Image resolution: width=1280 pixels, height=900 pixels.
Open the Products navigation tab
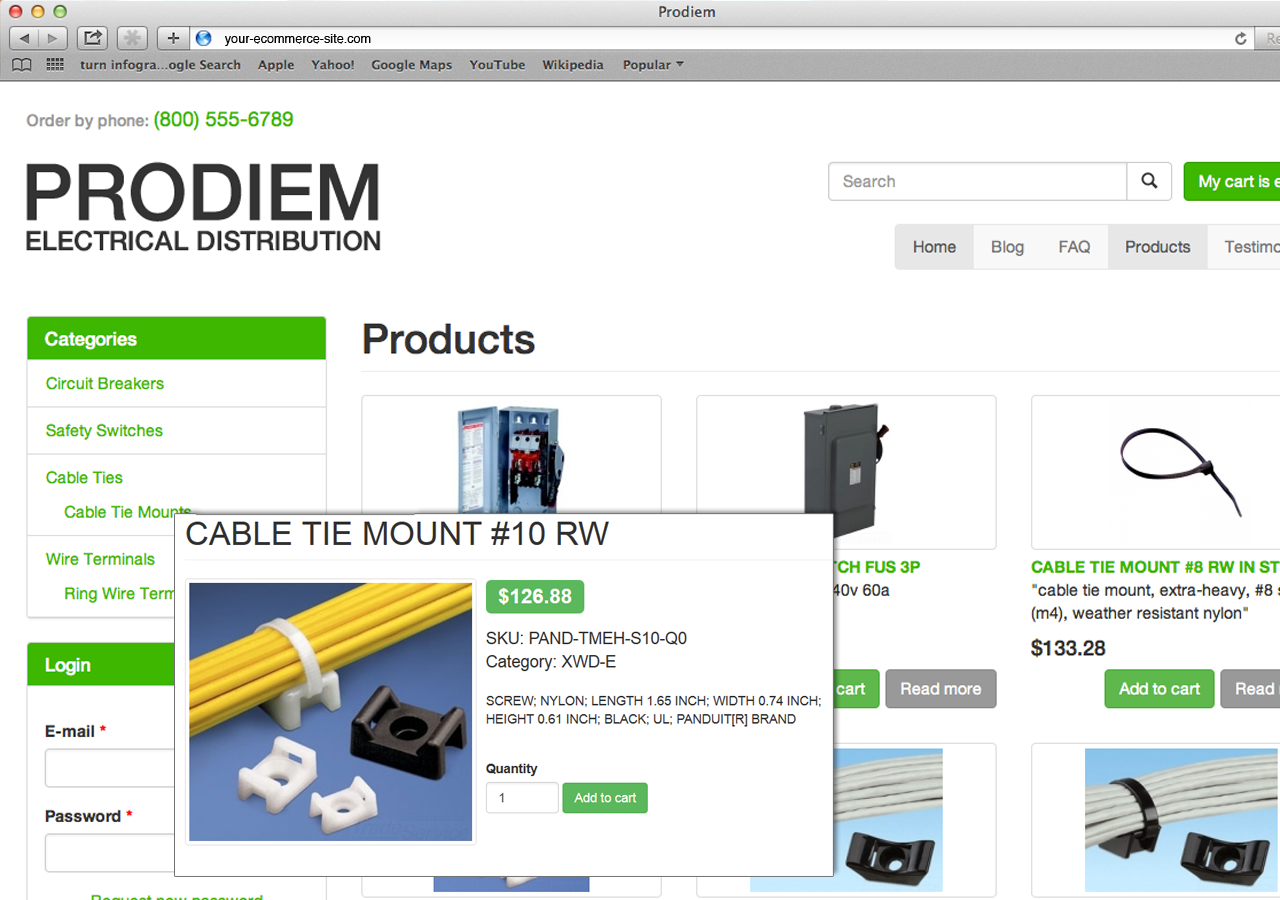(1157, 247)
